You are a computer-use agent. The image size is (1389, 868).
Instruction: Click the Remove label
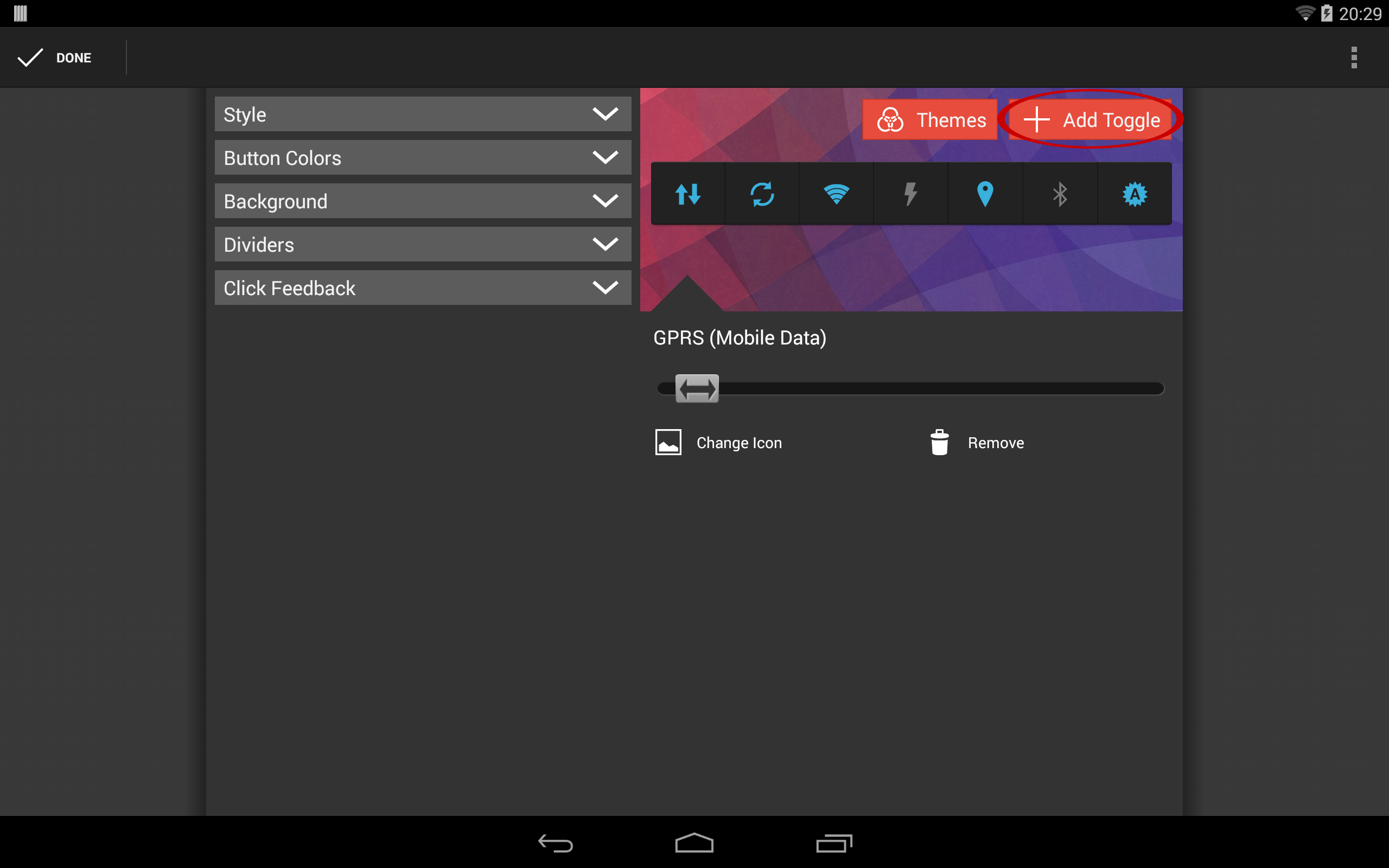[x=996, y=443]
